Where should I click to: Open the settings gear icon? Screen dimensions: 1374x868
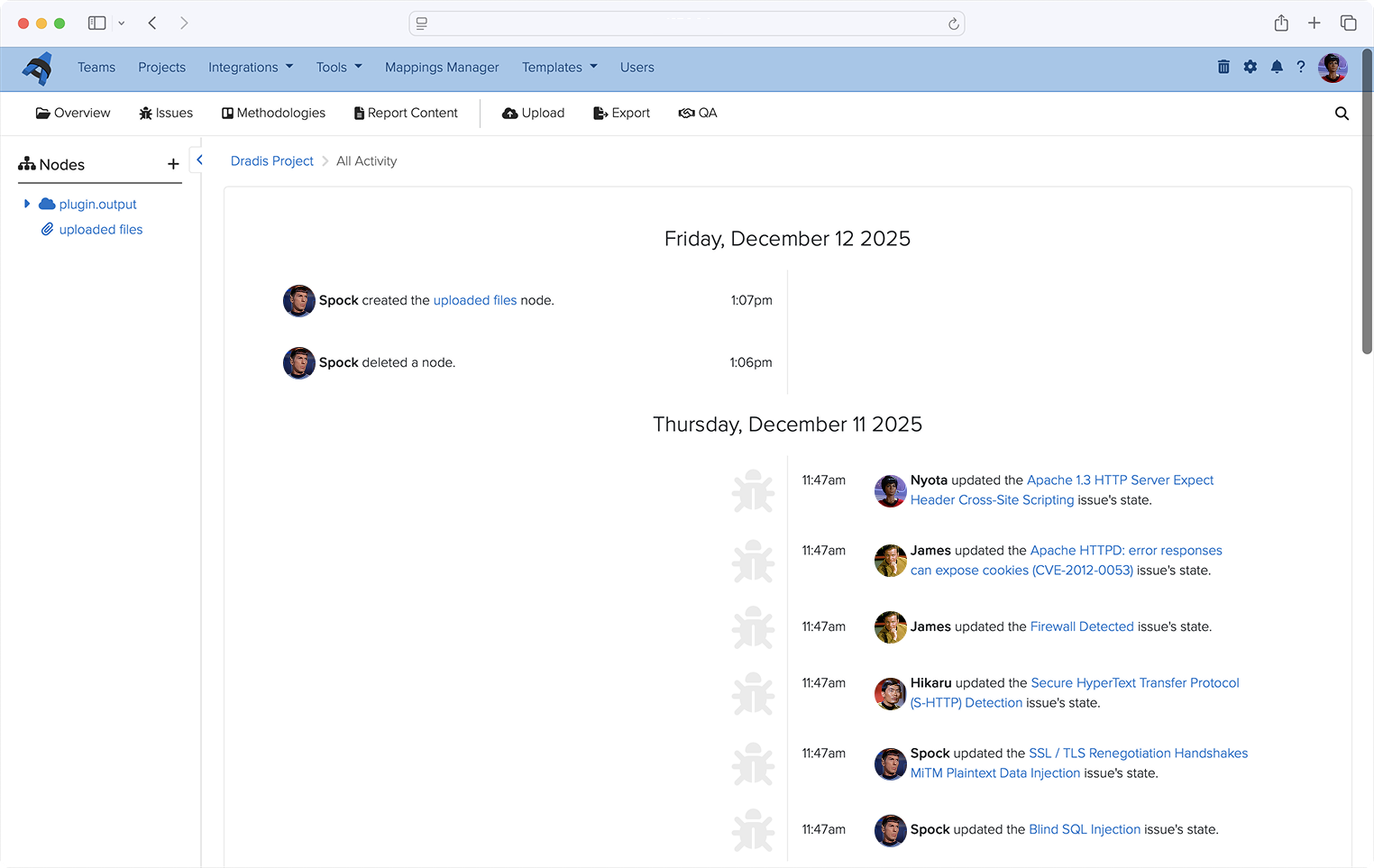click(x=1250, y=67)
